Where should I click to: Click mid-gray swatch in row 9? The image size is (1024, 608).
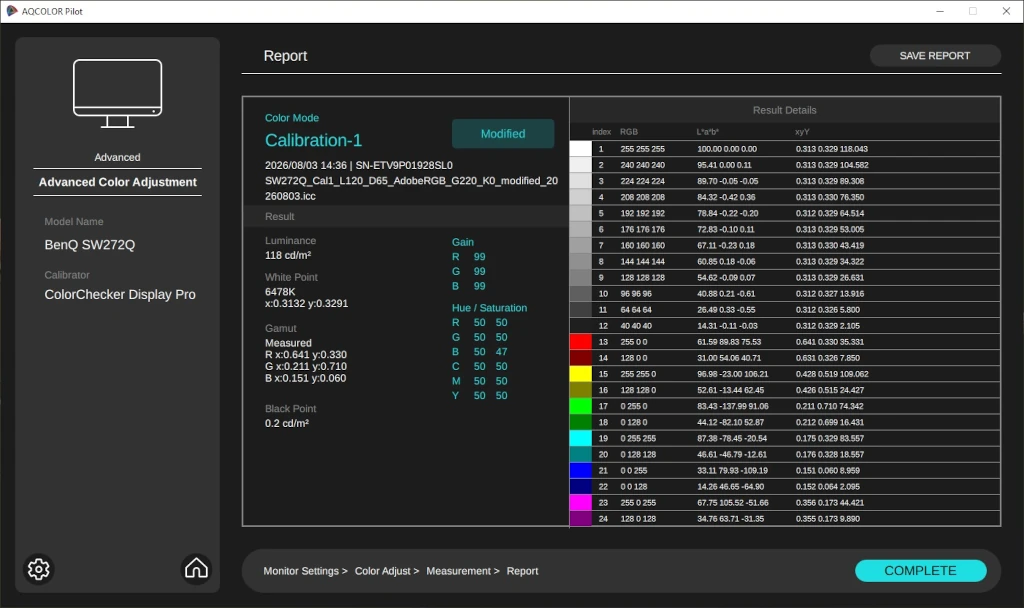click(581, 278)
